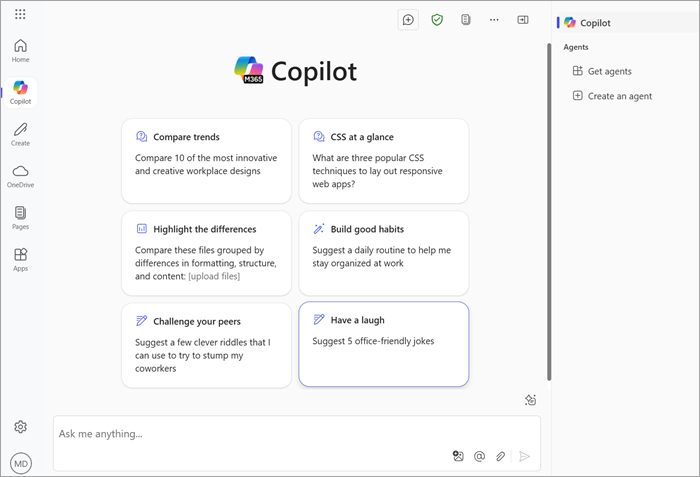This screenshot has width=700, height=477.
Task: Select Copilot entry in right panel
Action: pyautogui.click(x=626, y=23)
